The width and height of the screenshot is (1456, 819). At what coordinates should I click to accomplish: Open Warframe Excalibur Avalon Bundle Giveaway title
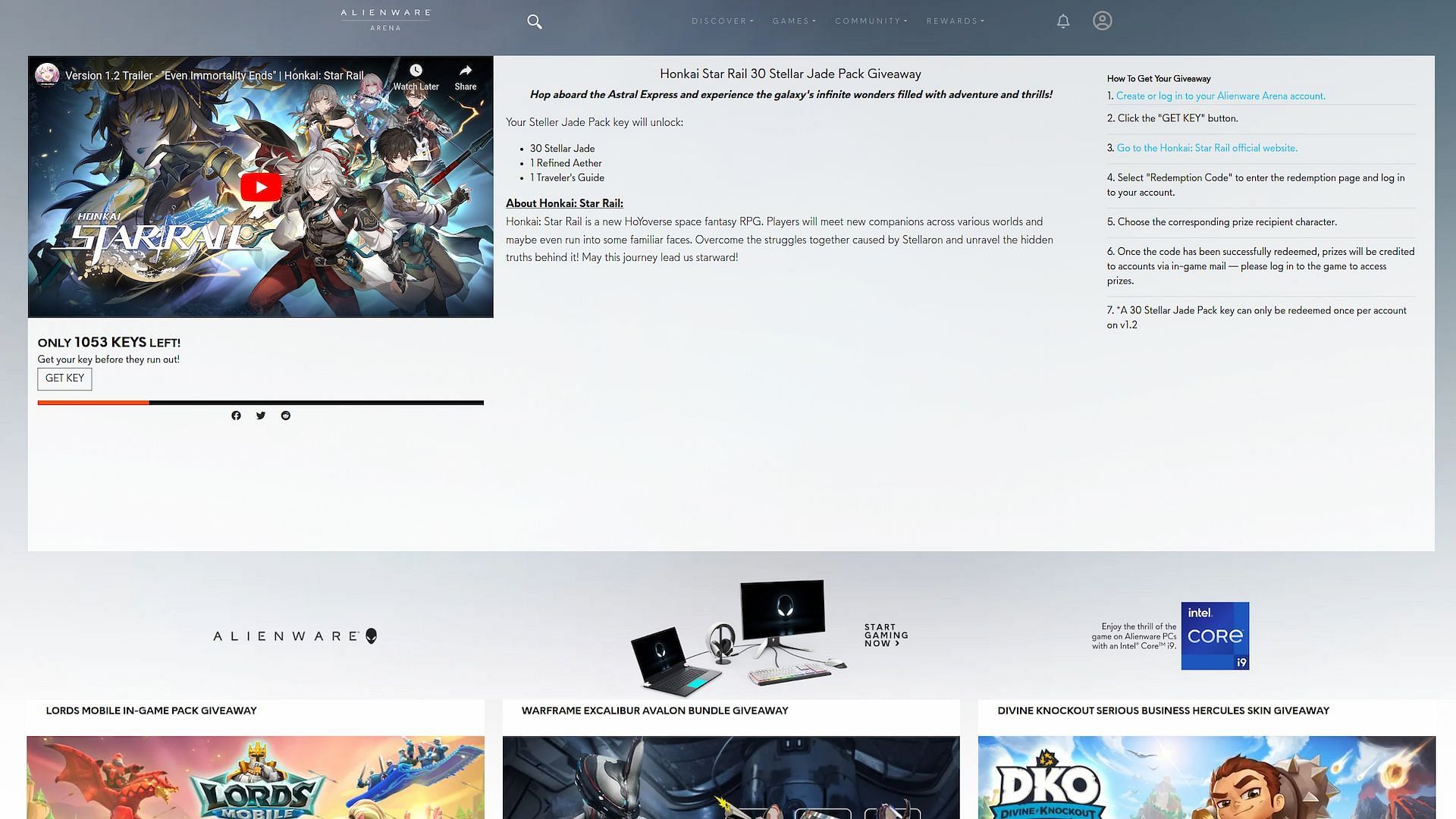654,711
